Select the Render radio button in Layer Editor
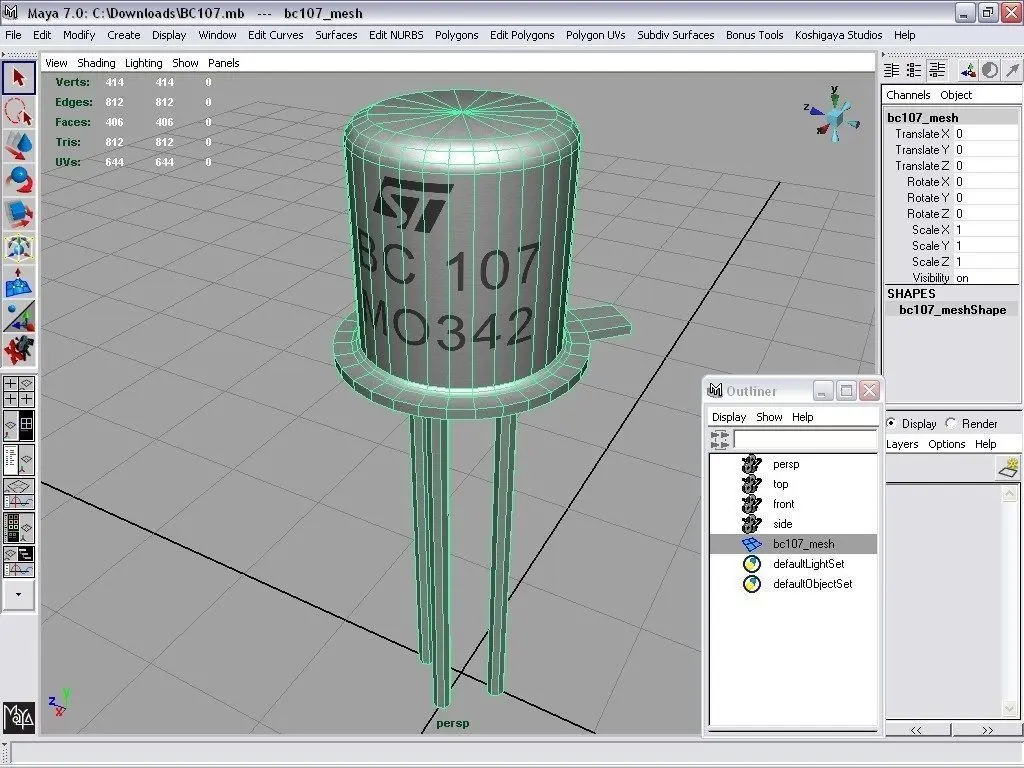This screenshot has width=1024, height=768. pyautogui.click(x=951, y=423)
